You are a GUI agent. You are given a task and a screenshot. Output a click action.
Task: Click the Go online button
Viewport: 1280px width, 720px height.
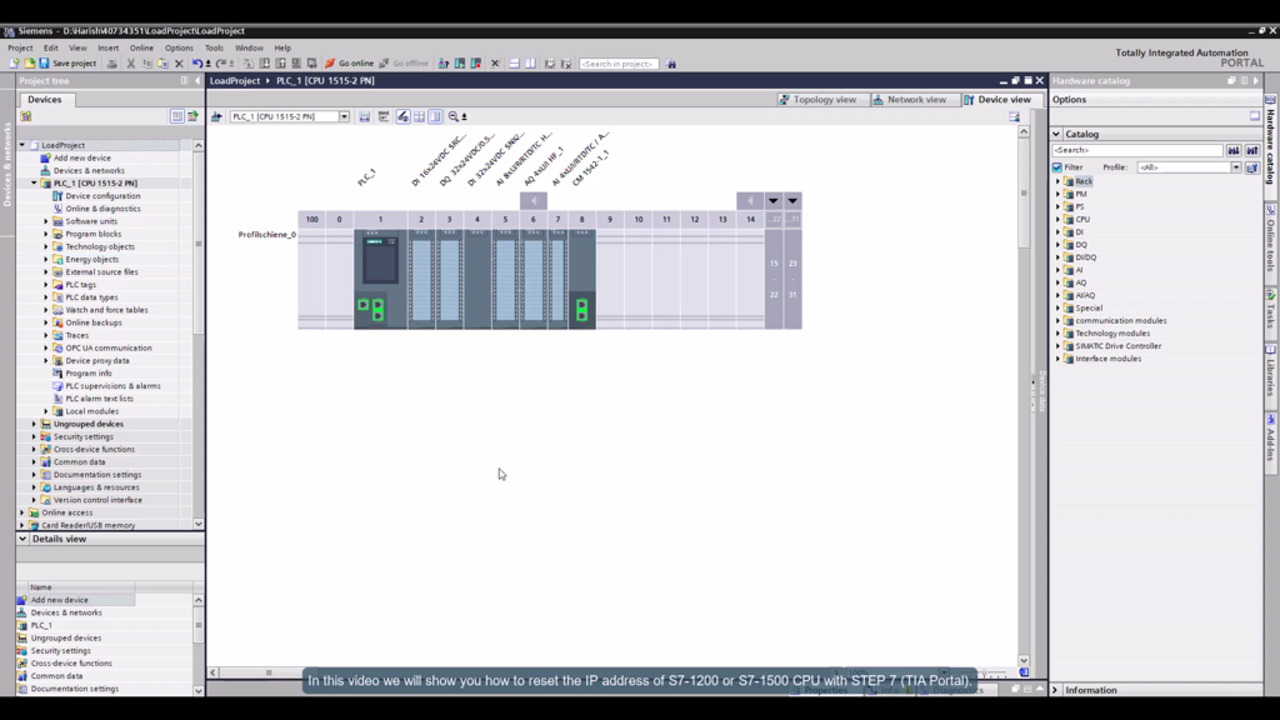349,63
